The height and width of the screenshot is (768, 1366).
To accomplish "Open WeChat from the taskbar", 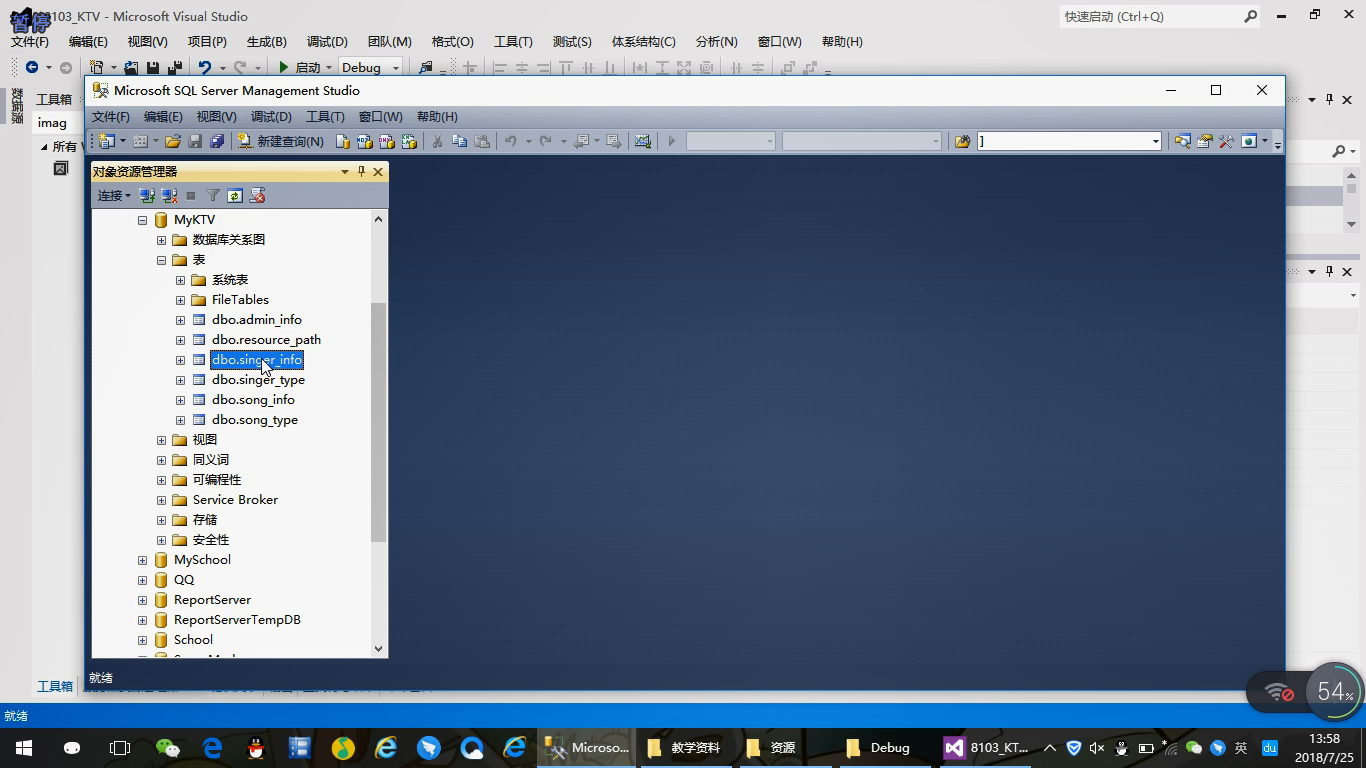I will [x=168, y=747].
